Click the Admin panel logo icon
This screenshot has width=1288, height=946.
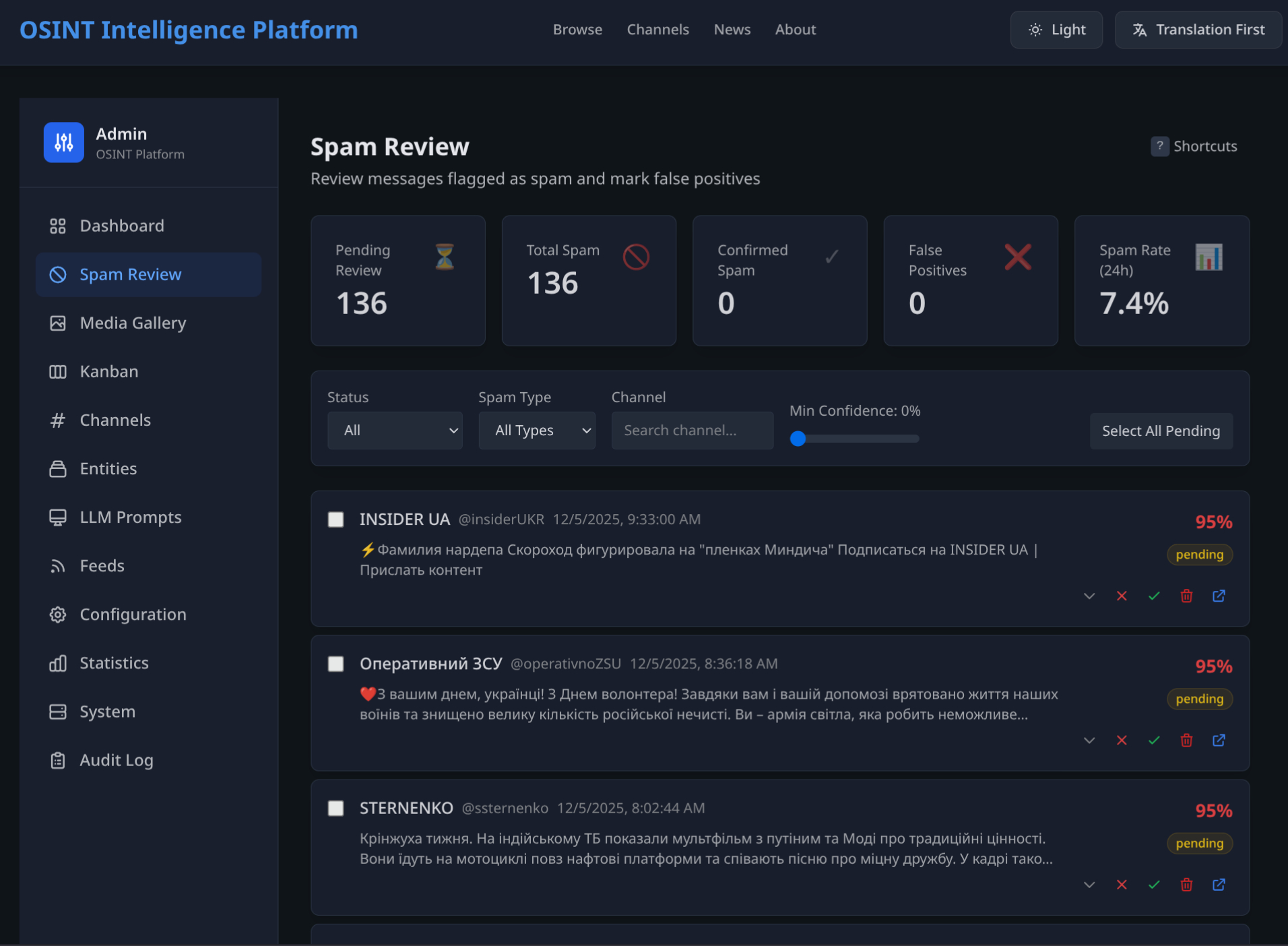click(x=64, y=143)
